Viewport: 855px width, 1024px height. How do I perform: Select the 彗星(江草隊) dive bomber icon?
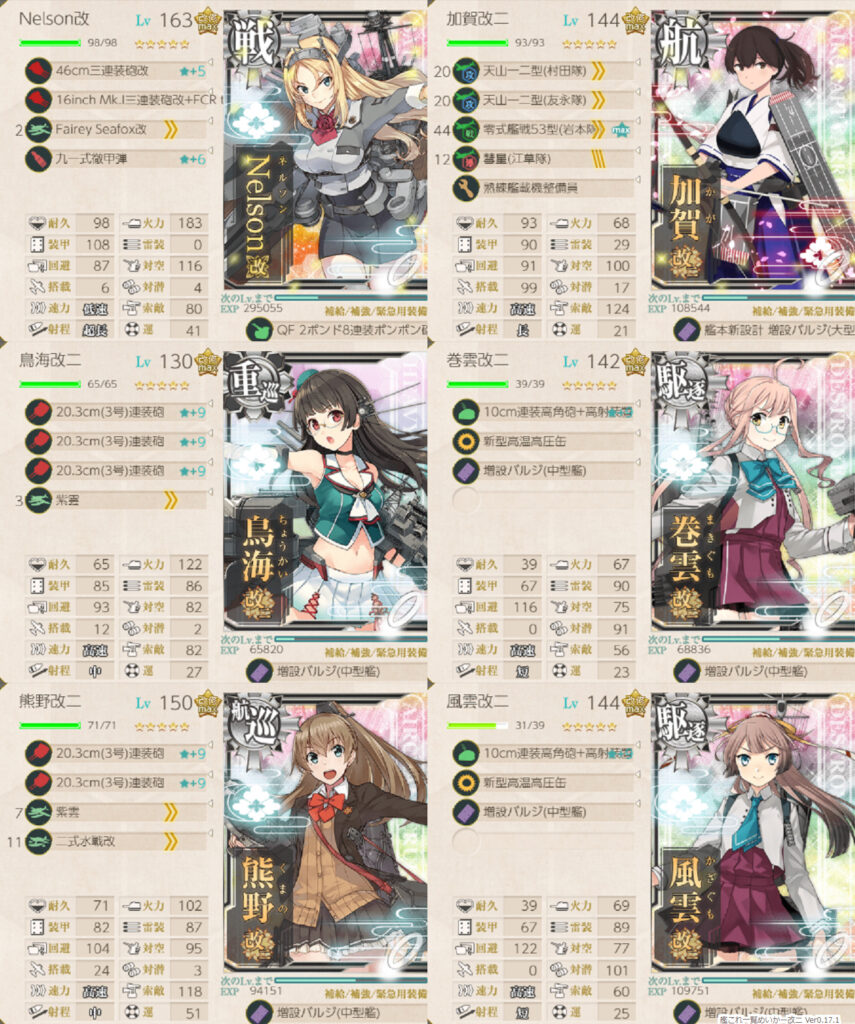point(466,159)
